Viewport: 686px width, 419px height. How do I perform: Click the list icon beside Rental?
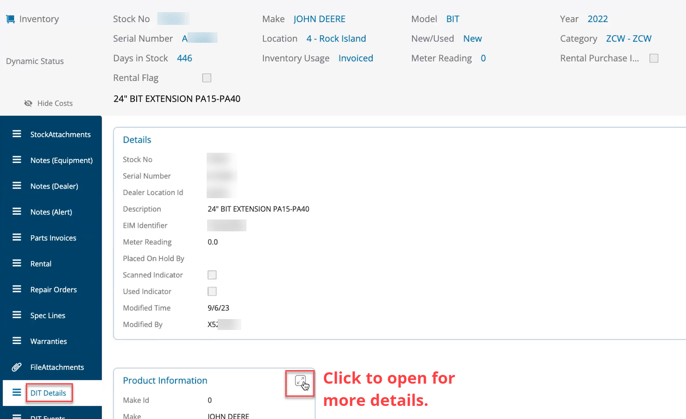pyautogui.click(x=16, y=263)
